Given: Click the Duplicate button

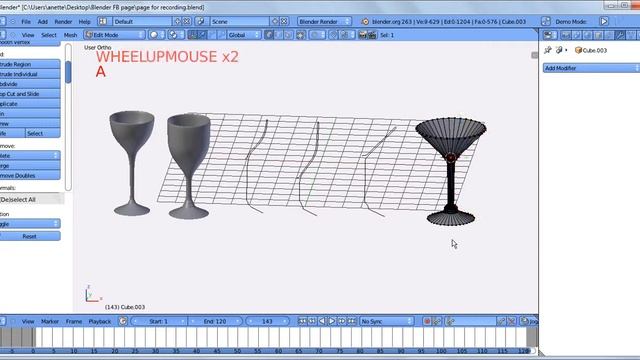Looking at the screenshot, I should click(x=30, y=104).
